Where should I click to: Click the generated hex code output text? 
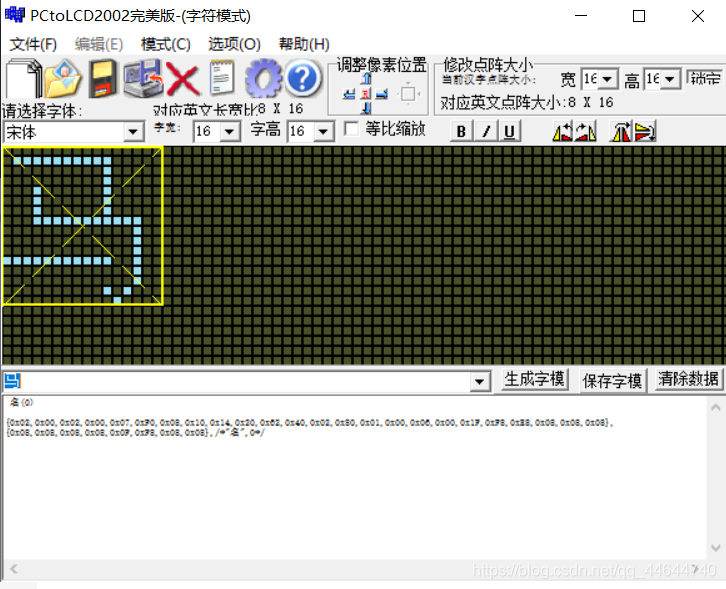click(x=309, y=427)
